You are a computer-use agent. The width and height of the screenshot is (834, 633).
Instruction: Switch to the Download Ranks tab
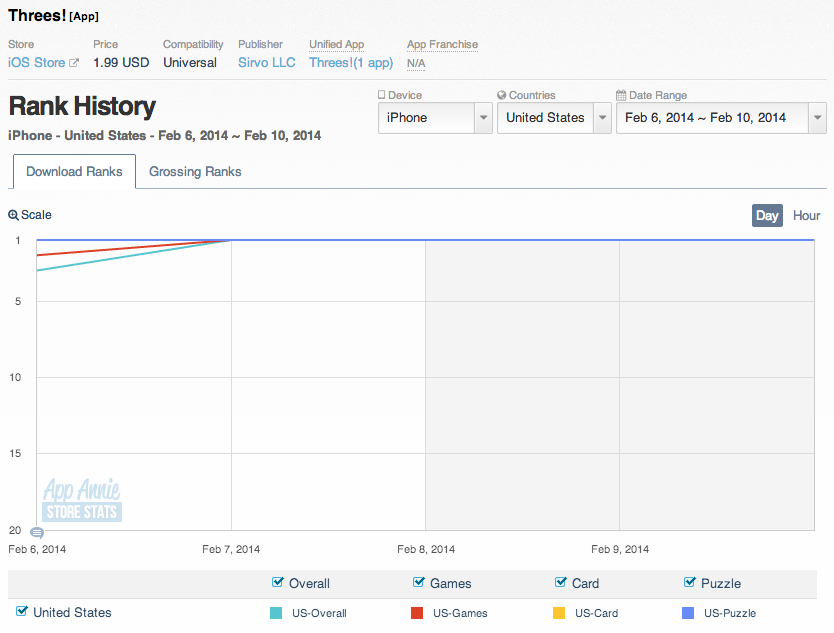74,171
